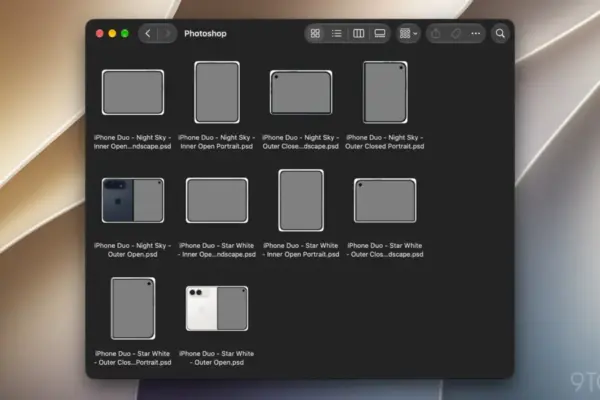This screenshot has height=400, width=600.
Task: Select Night Sky Outer Closed Landscape thumbnail
Action: point(301,92)
